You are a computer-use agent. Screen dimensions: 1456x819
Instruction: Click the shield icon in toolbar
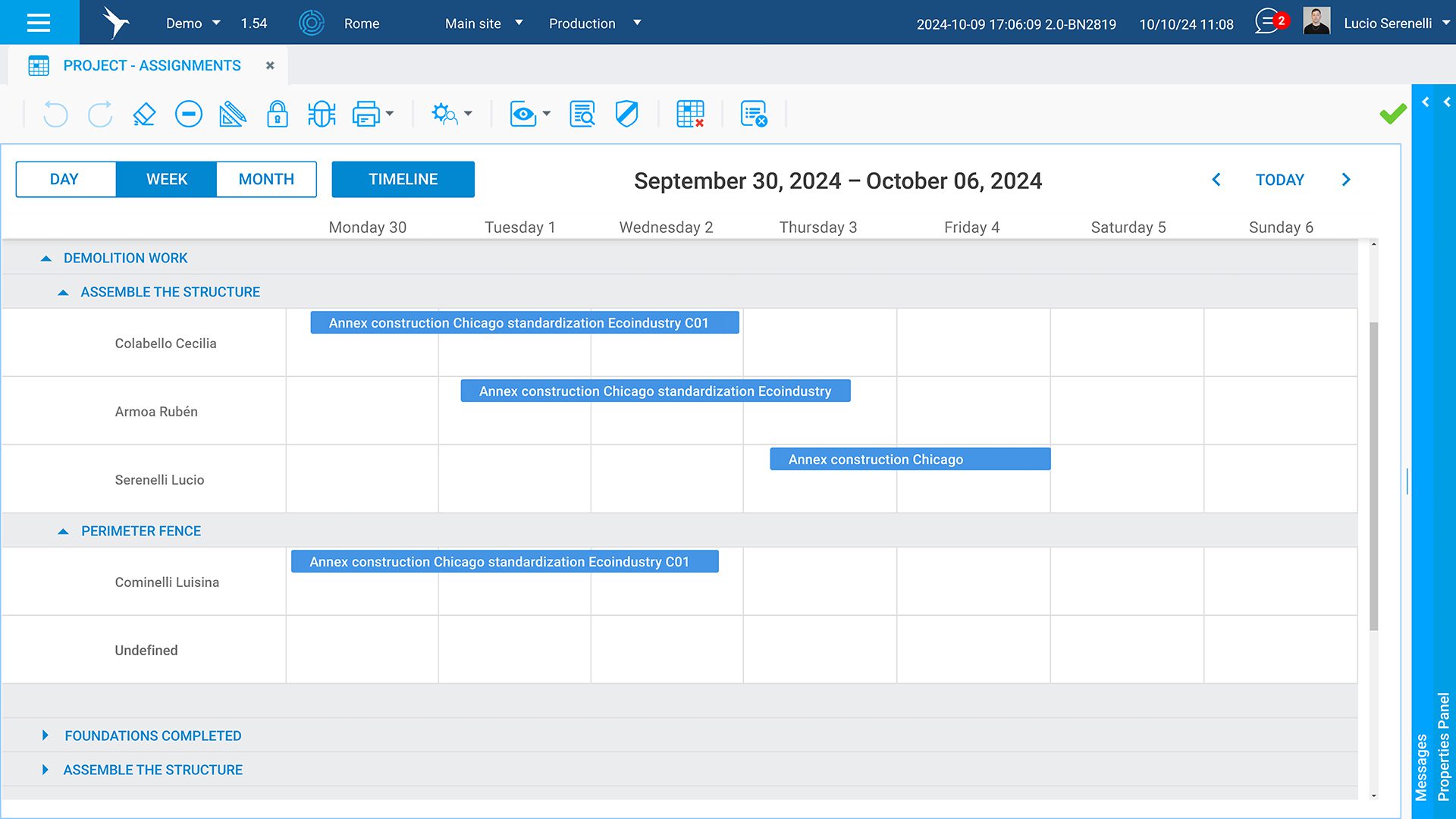point(626,115)
